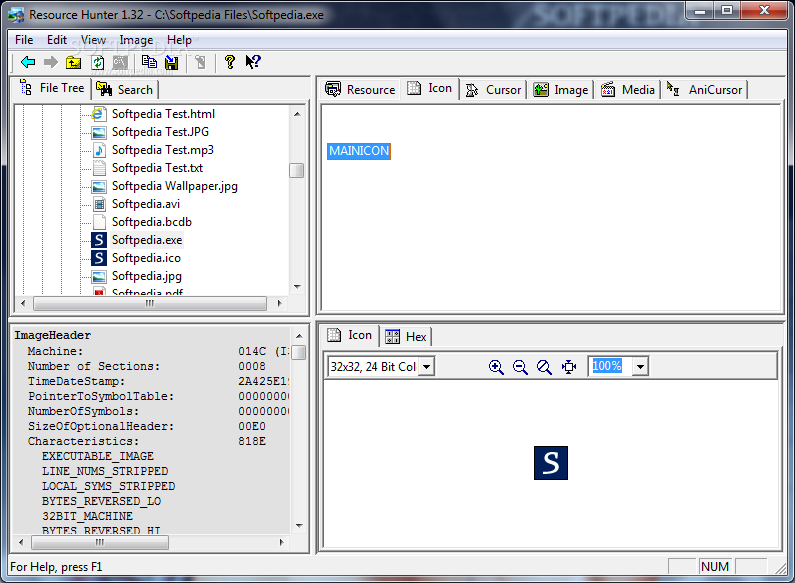Click file tree vertical scrollbar up arrow

pos(297,114)
